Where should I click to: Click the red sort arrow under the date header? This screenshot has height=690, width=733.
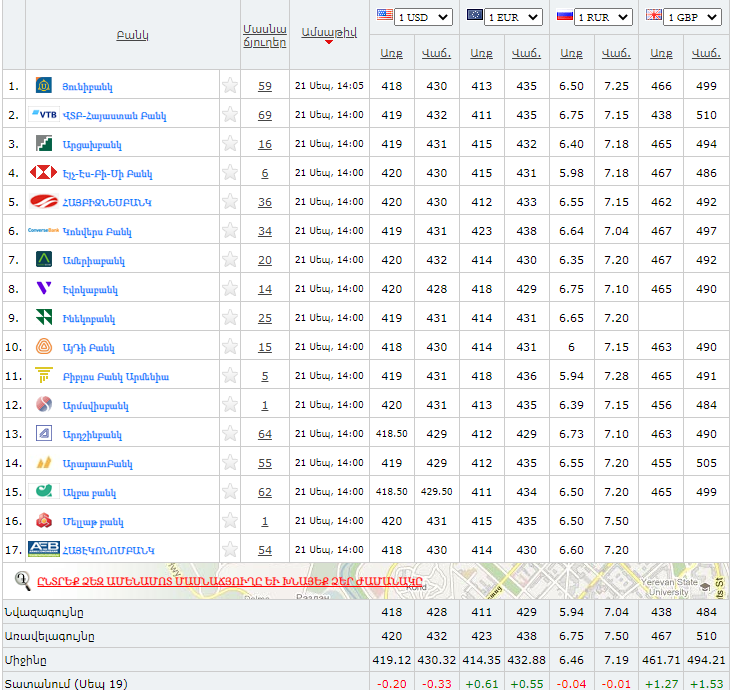pyautogui.click(x=329, y=42)
